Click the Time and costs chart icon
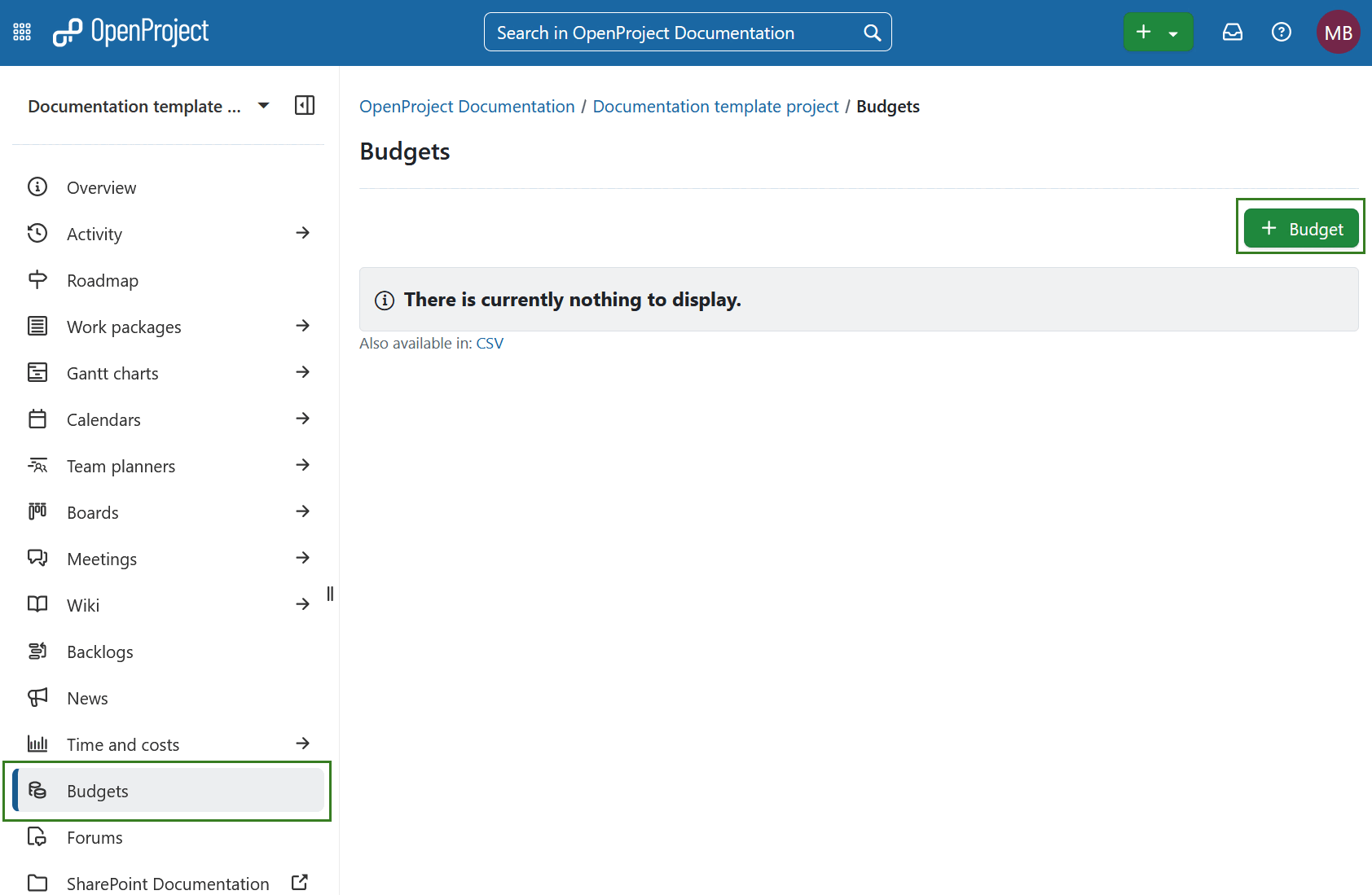This screenshot has height=895, width=1372. coord(37,744)
